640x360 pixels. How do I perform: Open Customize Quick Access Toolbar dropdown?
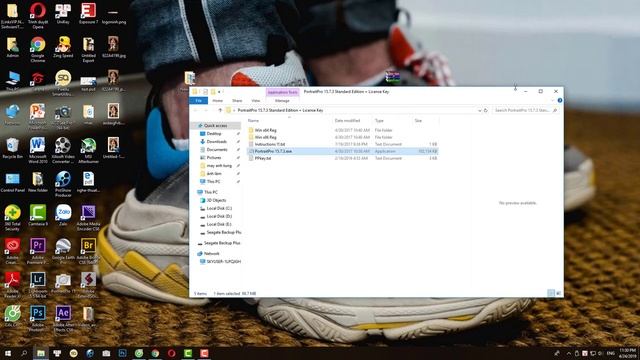(x=220, y=92)
